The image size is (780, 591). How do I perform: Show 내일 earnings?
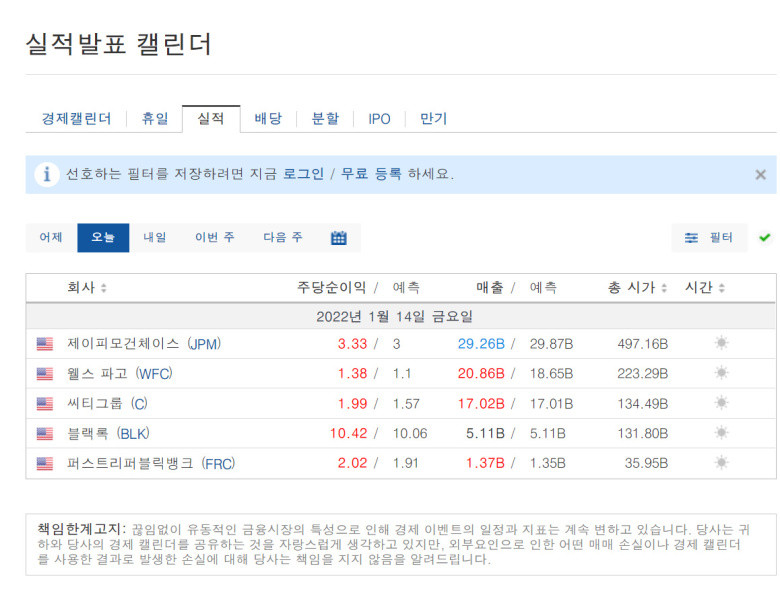point(155,238)
